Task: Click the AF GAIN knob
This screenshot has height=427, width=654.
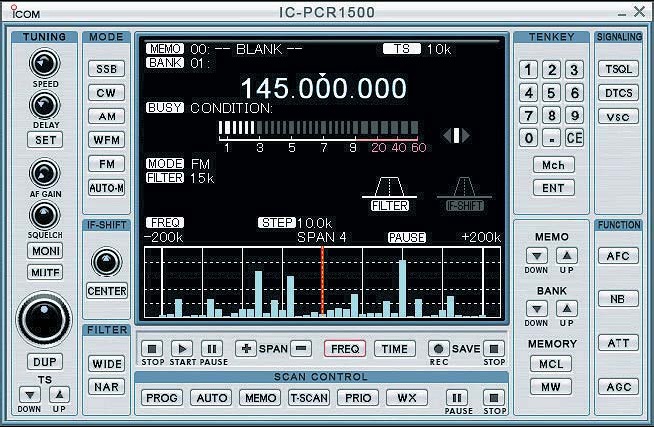Action: coord(44,172)
